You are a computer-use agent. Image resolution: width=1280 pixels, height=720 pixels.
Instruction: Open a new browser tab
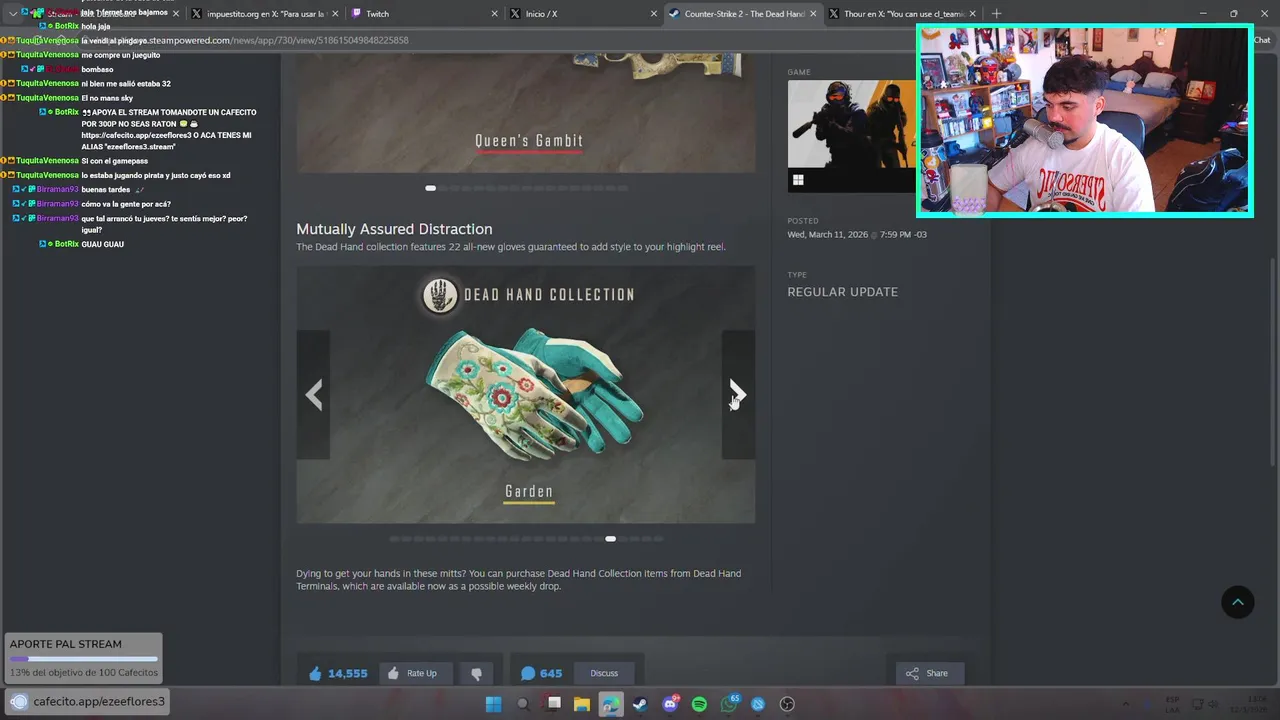point(996,14)
